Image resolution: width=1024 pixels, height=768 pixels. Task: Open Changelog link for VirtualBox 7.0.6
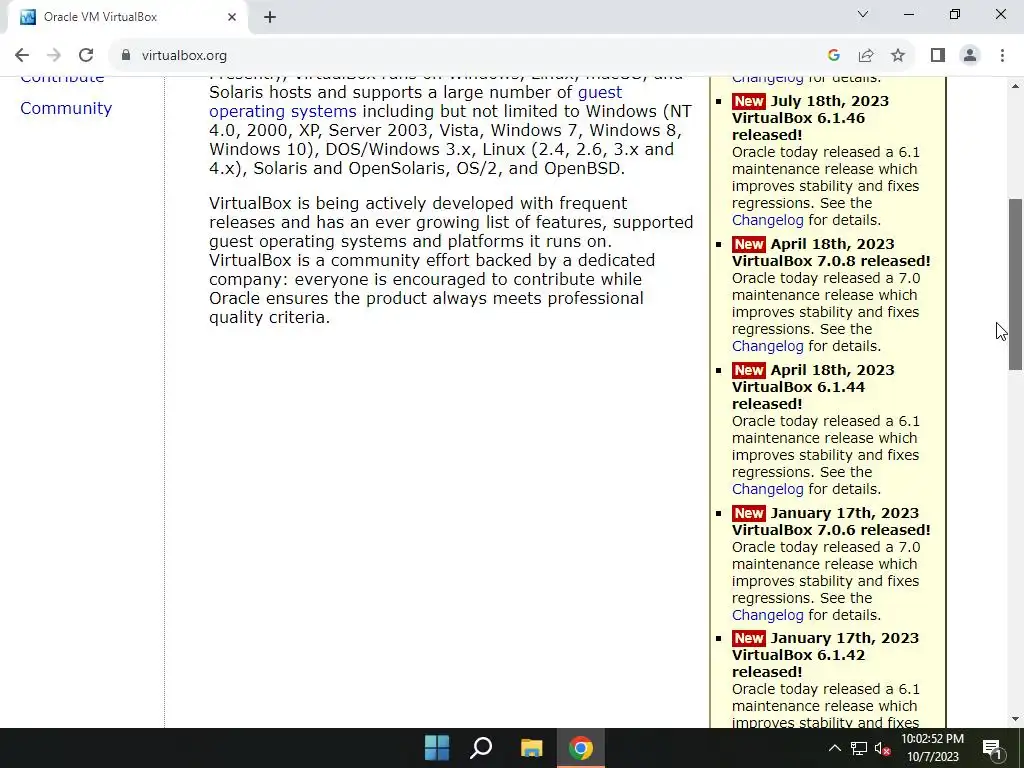coord(767,615)
